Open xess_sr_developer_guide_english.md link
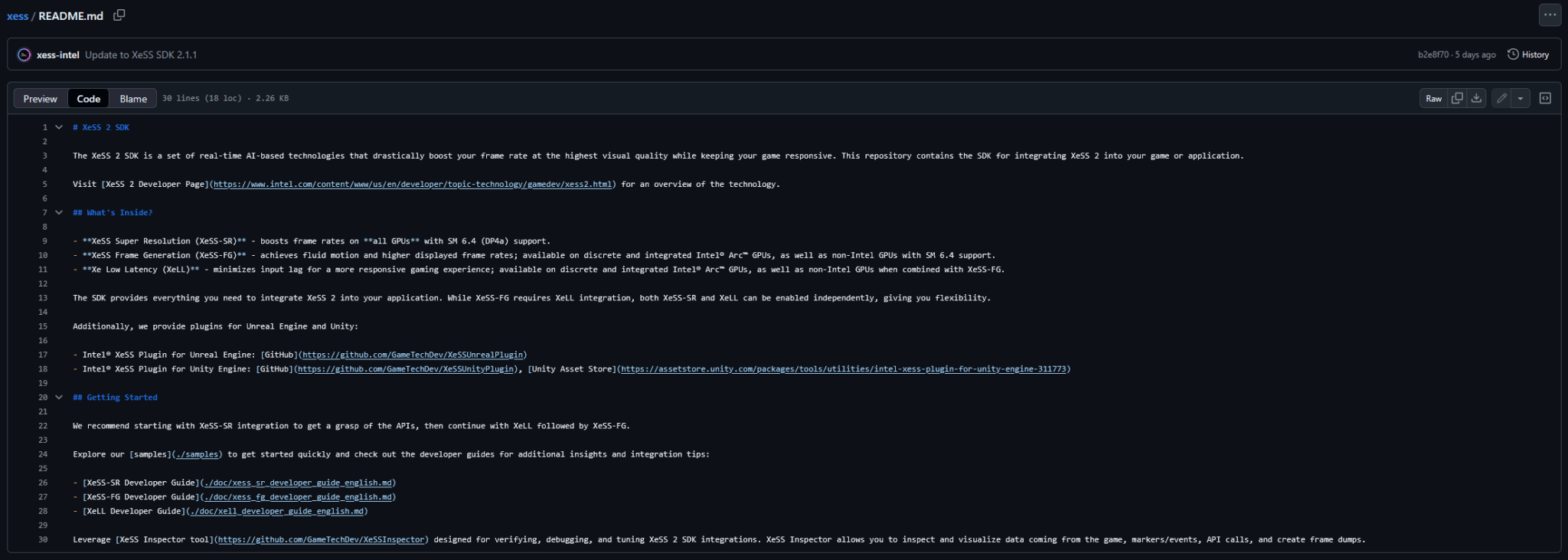The width and height of the screenshot is (1568, 560). coord(298,483)
